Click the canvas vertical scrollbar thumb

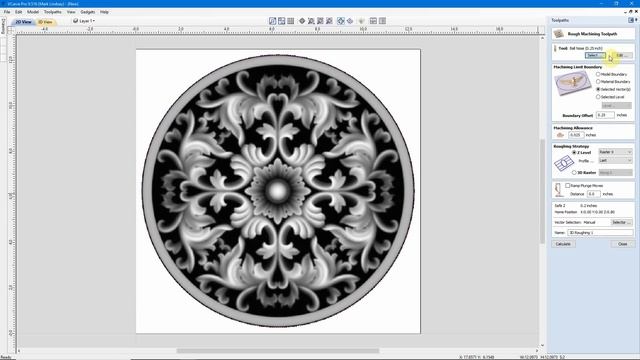click(x=542, y=192)
